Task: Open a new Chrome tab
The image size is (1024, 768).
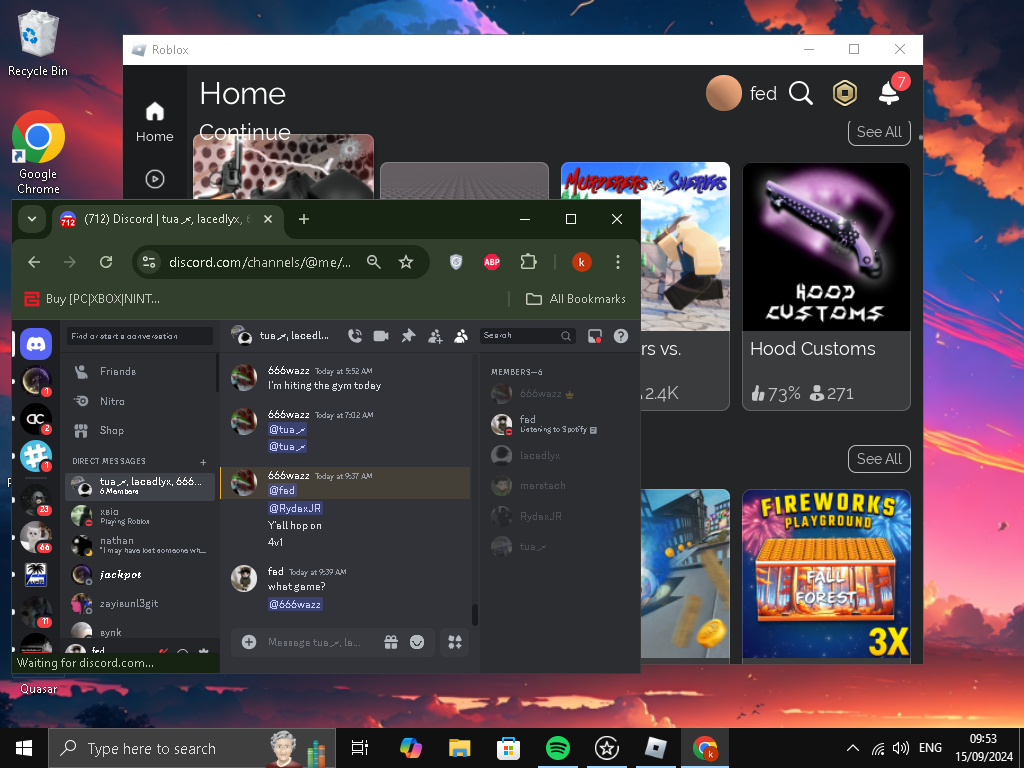Action: (304, 219)
